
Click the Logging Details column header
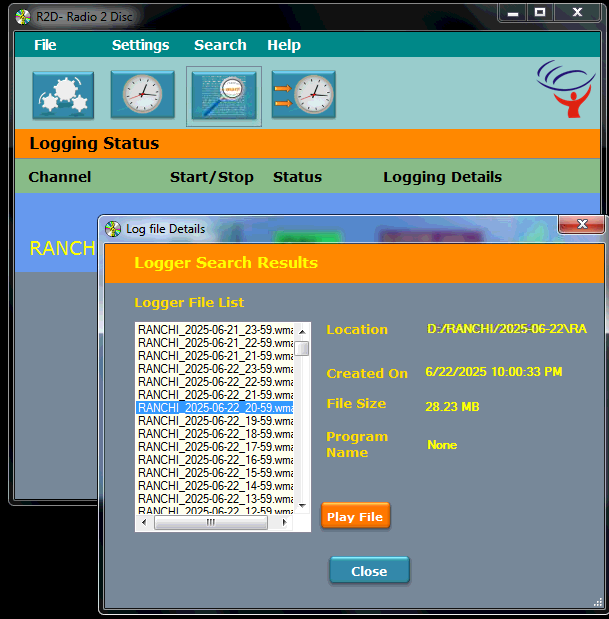pyautogui.click(x=442, y=177)
